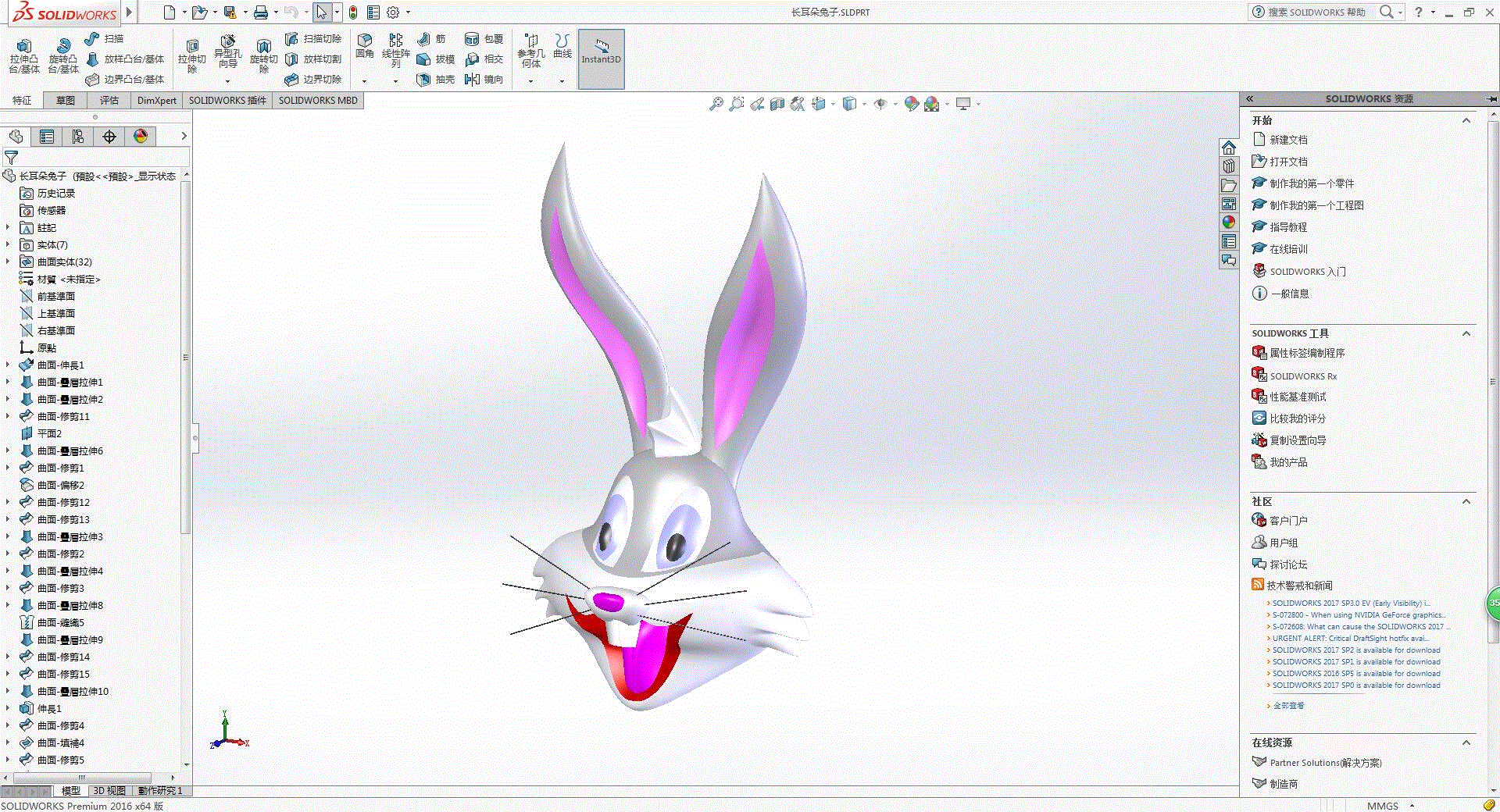Expand the 曲面实体(32) tree node
The width and height of the screenshot is (1500, 812).
point(8,262)
